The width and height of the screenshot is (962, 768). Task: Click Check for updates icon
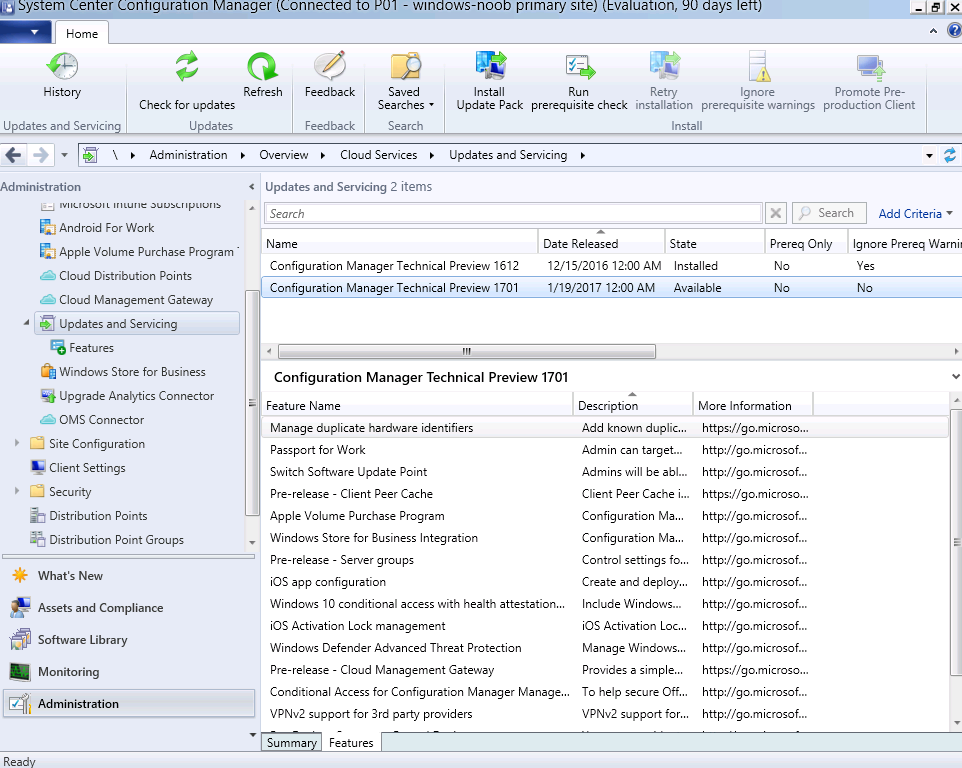click(x=187, y=66)
